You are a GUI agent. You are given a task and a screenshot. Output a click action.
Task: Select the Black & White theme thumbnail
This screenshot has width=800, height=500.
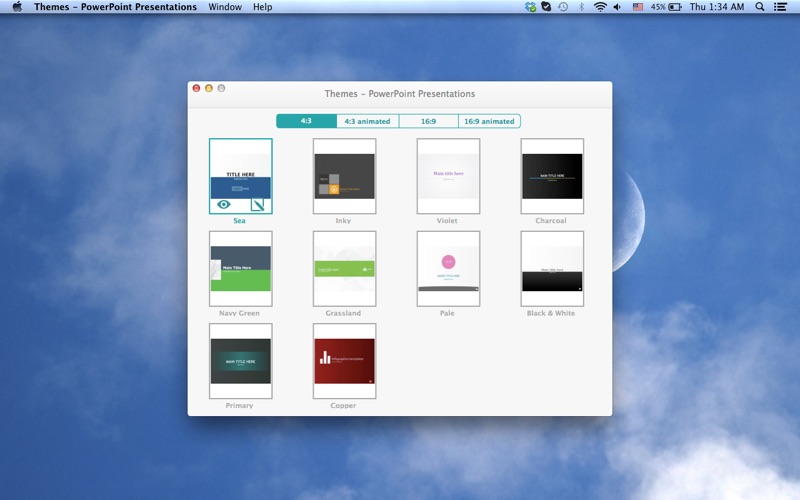pos(552,268)
